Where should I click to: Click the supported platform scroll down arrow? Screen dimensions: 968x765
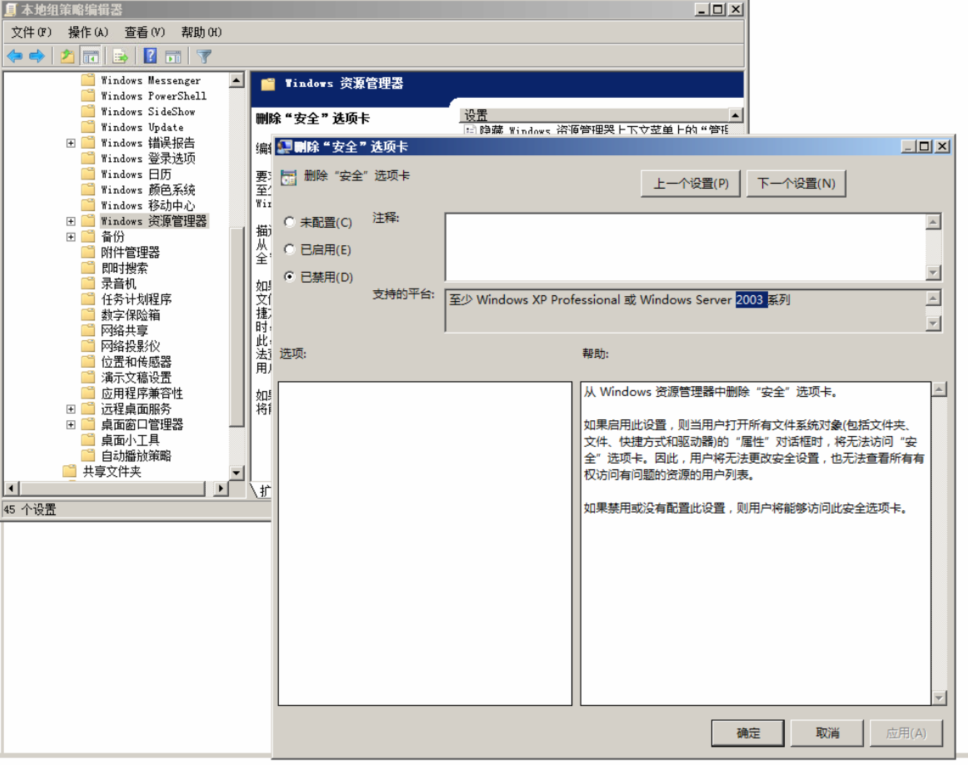(x=933, y=323)
